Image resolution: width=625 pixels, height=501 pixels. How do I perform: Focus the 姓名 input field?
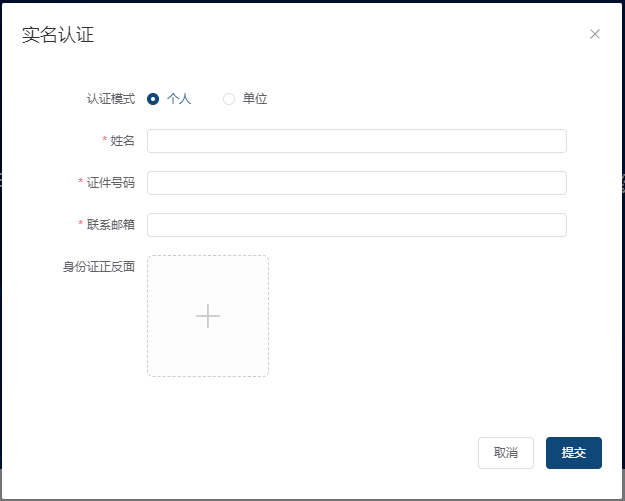(356, 141)
